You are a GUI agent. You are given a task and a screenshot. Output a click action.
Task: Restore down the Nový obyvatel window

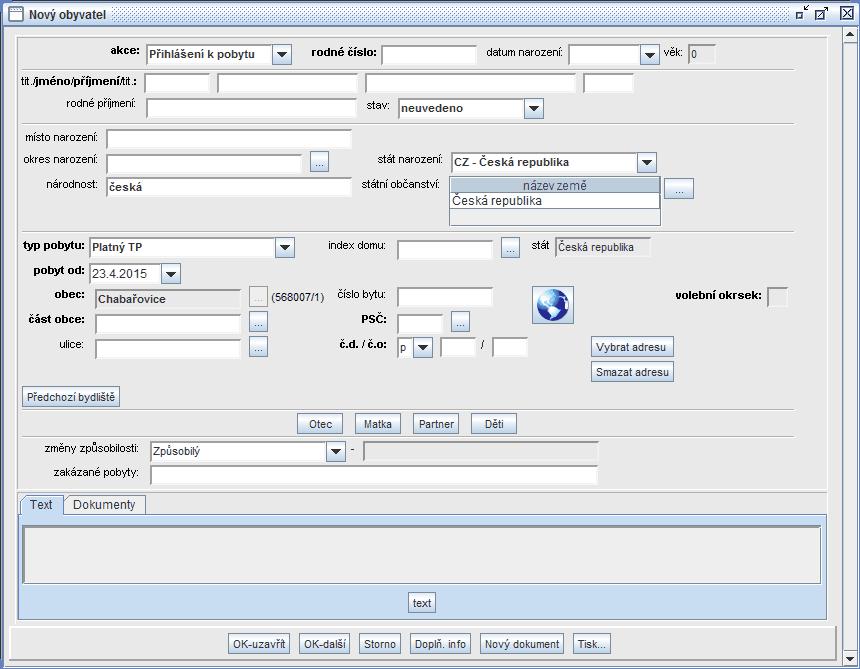pos(802,13)
